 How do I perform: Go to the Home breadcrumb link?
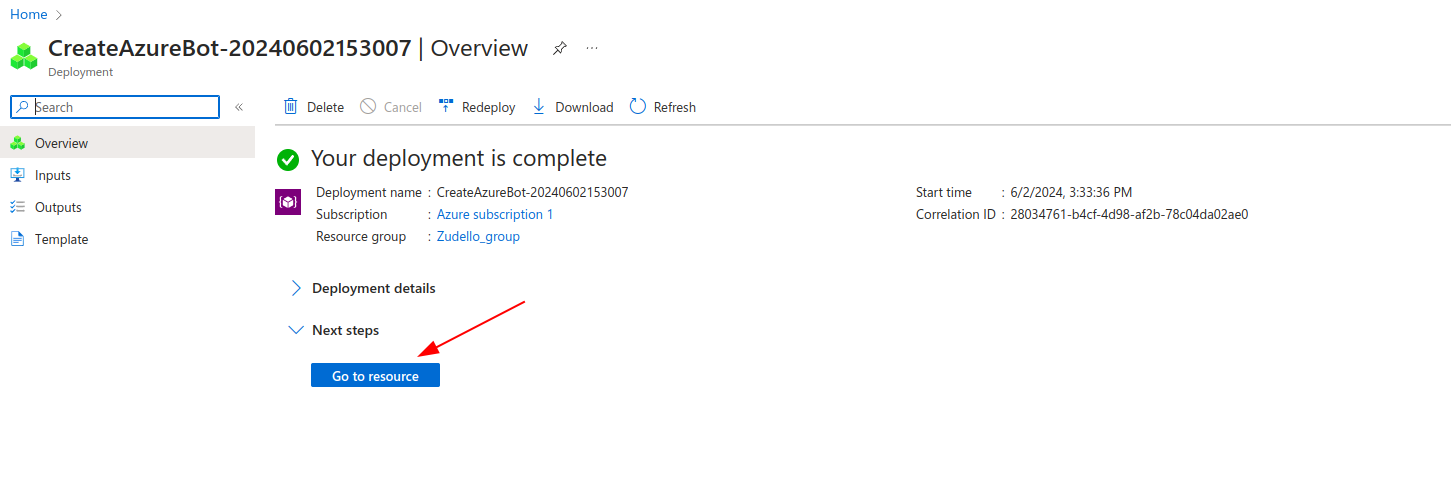(x=28, y=14)
